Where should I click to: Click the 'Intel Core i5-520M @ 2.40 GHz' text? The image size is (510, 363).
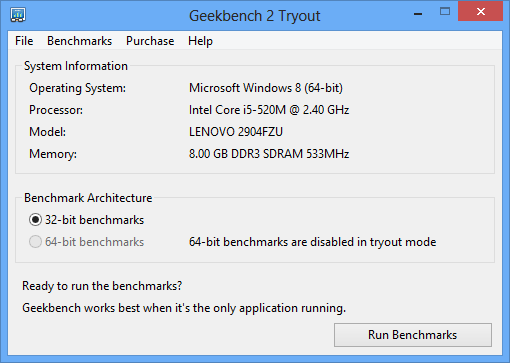pyautogui.click(x=269, y=110)
